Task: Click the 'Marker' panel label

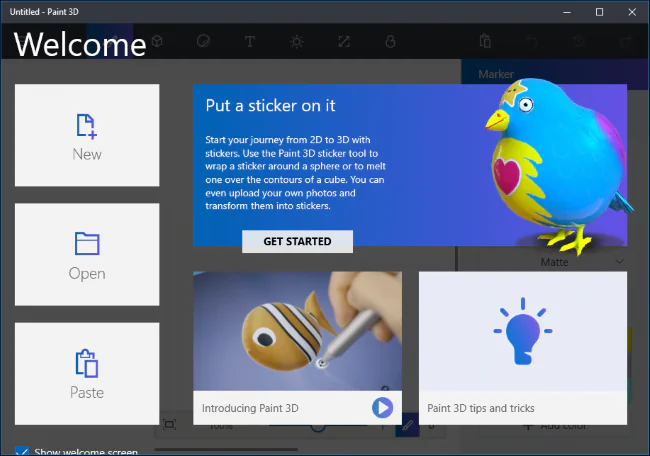Action: coord(496,74)
